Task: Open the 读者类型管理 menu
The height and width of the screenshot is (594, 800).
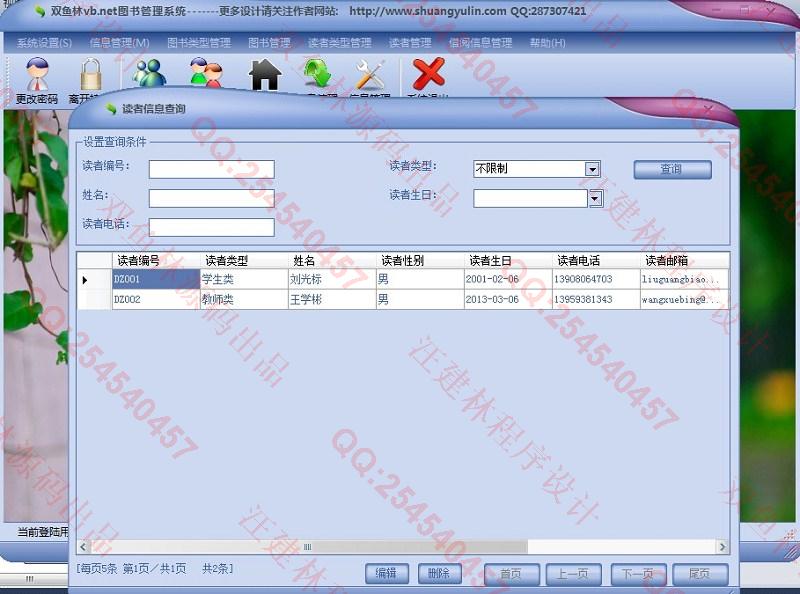Action: [x=340, y=43]
